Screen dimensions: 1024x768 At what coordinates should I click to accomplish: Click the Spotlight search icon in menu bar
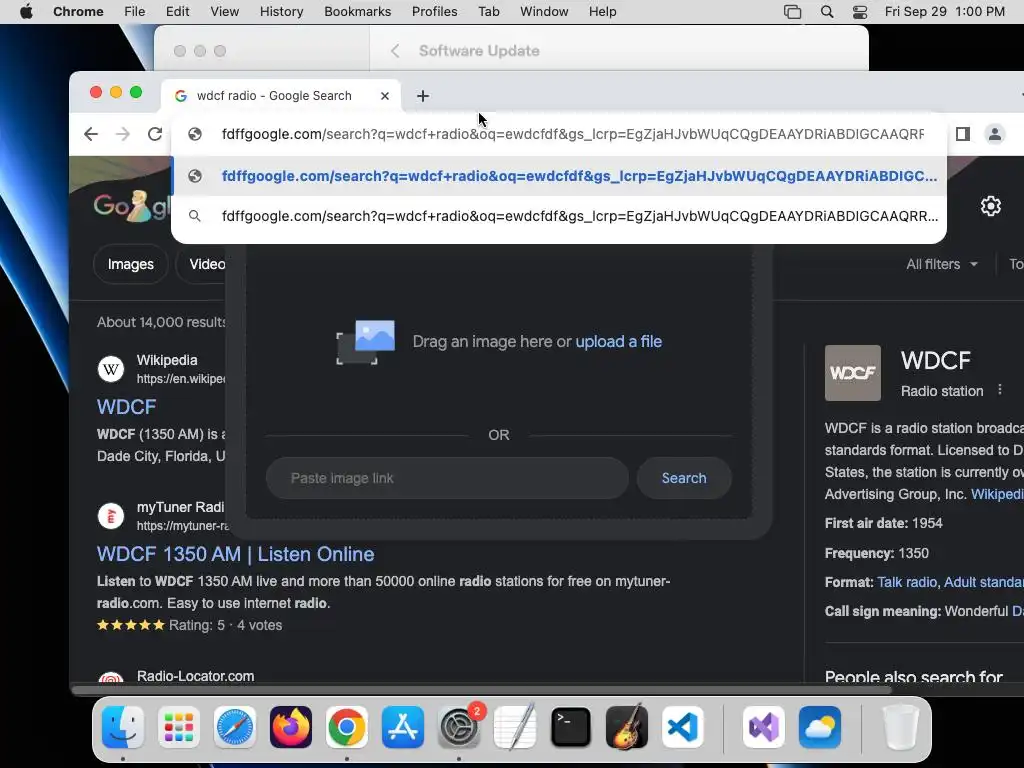(827, 12)
